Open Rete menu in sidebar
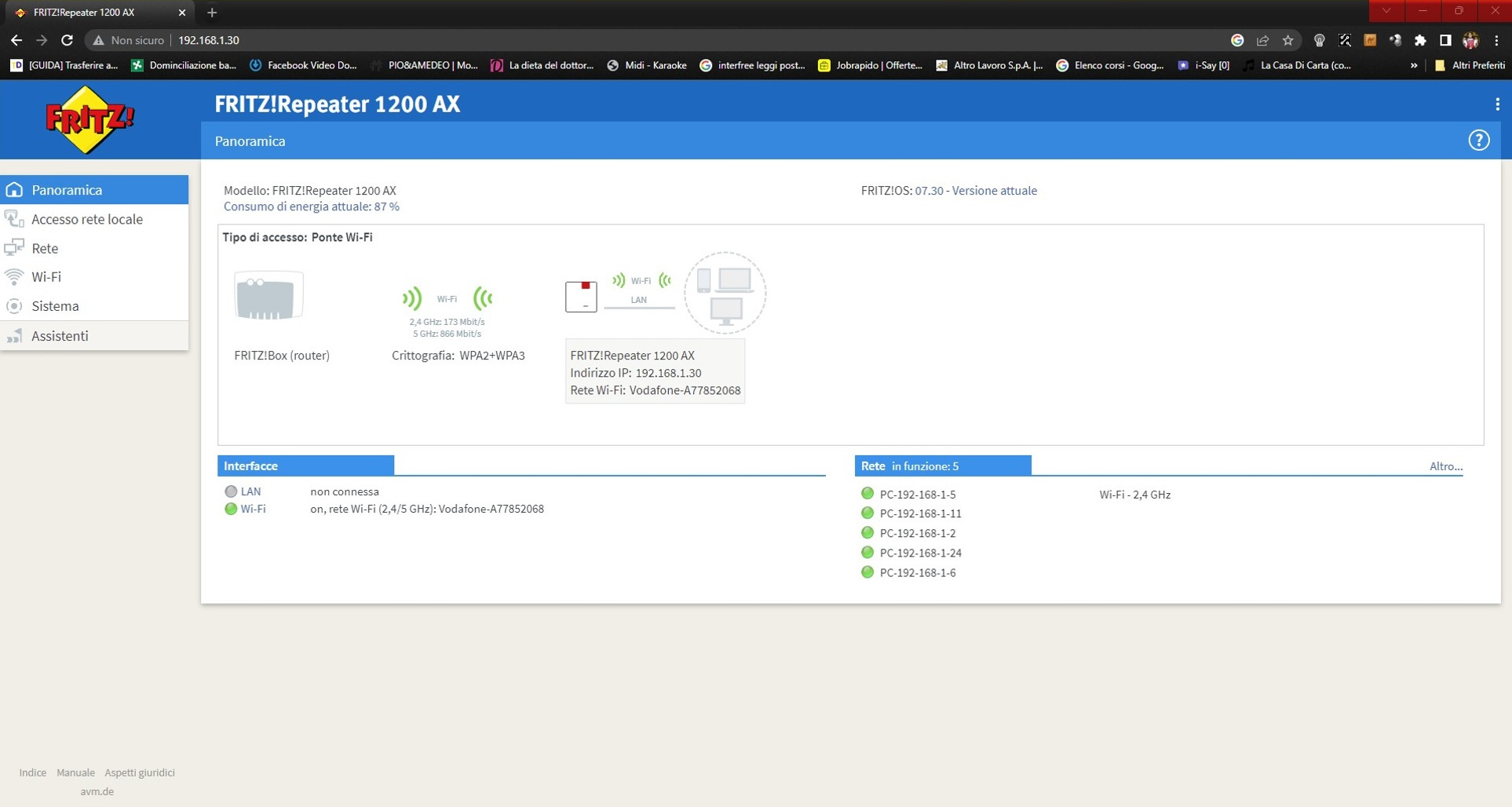 click(94, 248)
